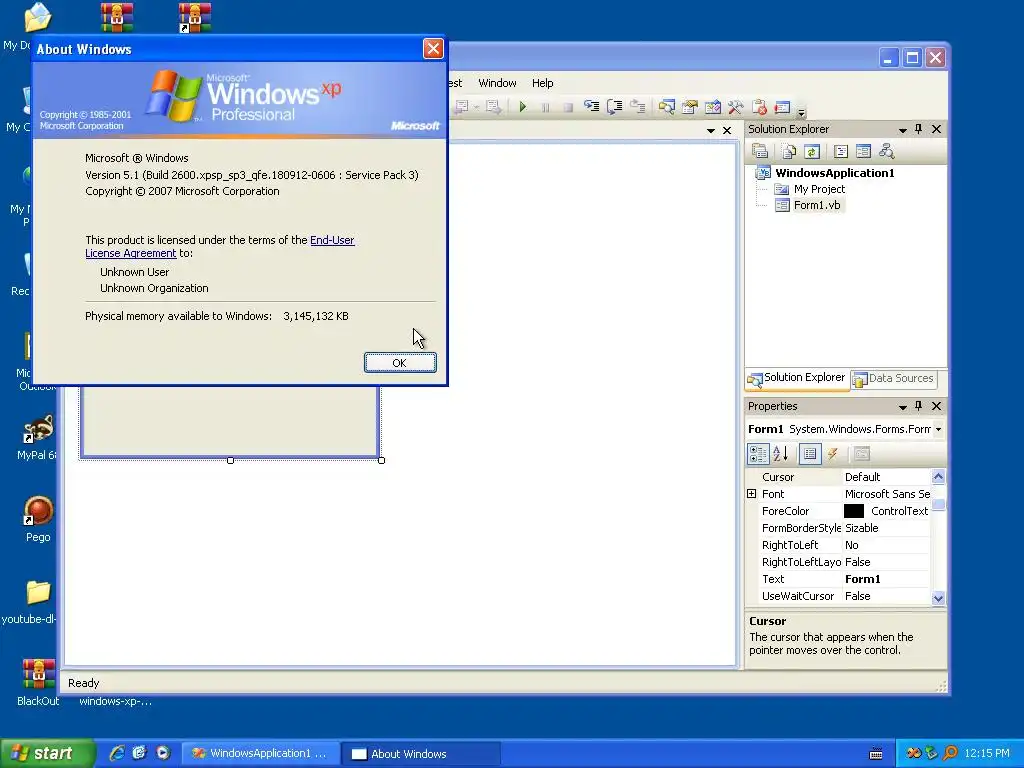Show events with the lightning bolt icon
Screen dimensions: 1024x768
click(832, 453)
